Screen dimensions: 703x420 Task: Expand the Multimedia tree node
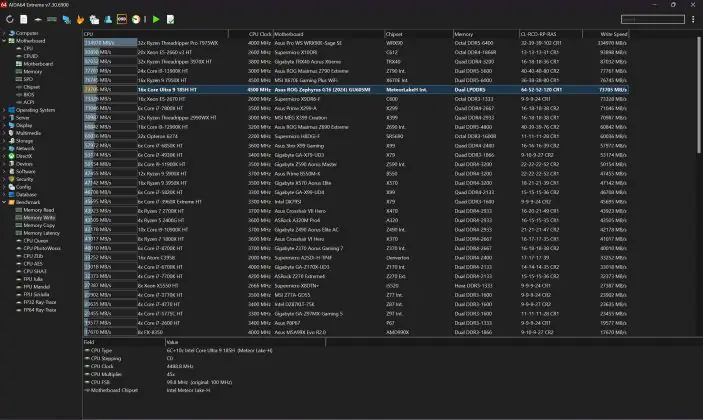coord(4,133)
